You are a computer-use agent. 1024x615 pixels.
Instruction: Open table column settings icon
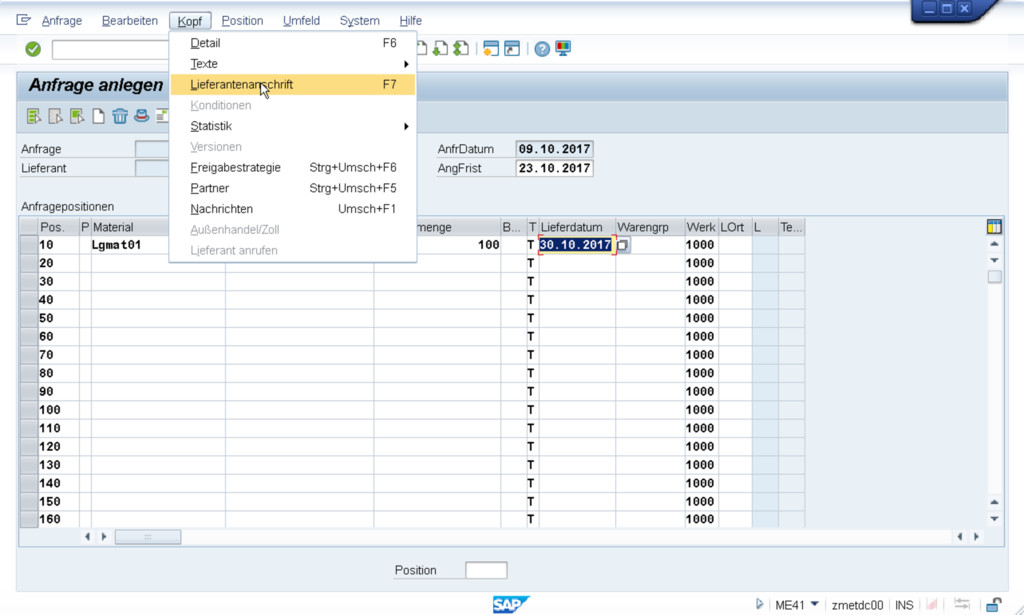point(993,227)
